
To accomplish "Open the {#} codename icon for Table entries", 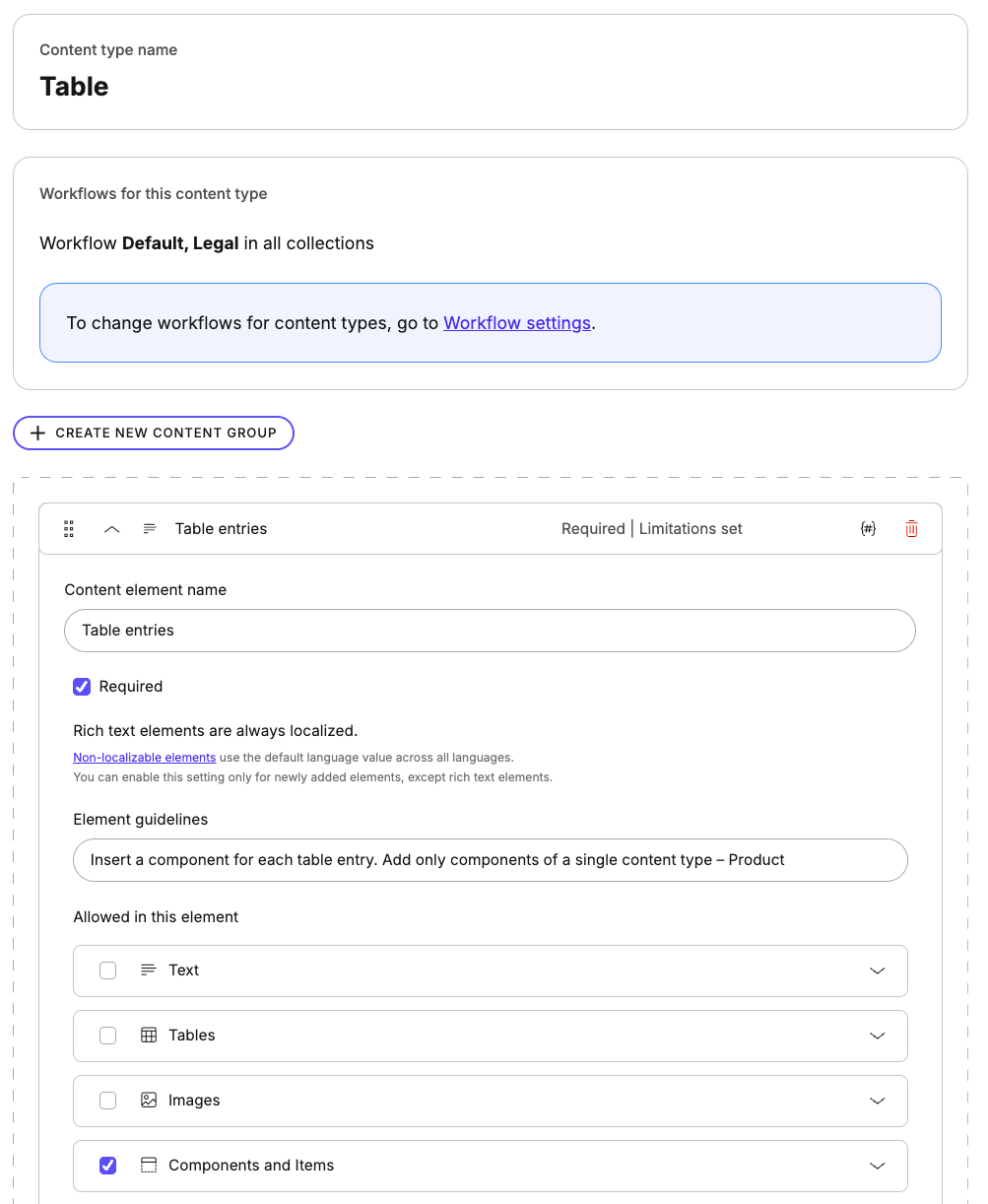I will click(868, 528).
